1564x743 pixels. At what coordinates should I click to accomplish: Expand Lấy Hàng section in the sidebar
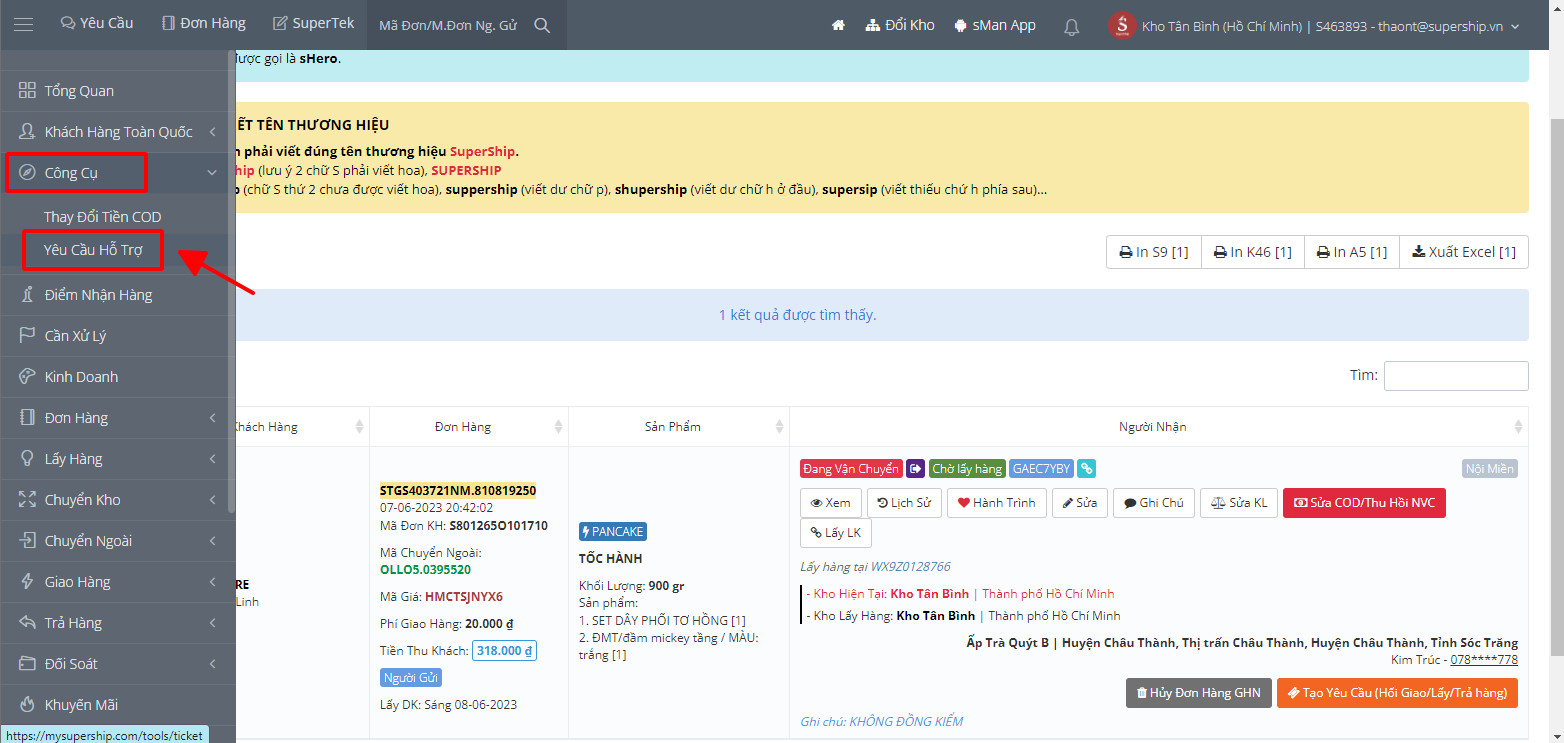(118, 459)
